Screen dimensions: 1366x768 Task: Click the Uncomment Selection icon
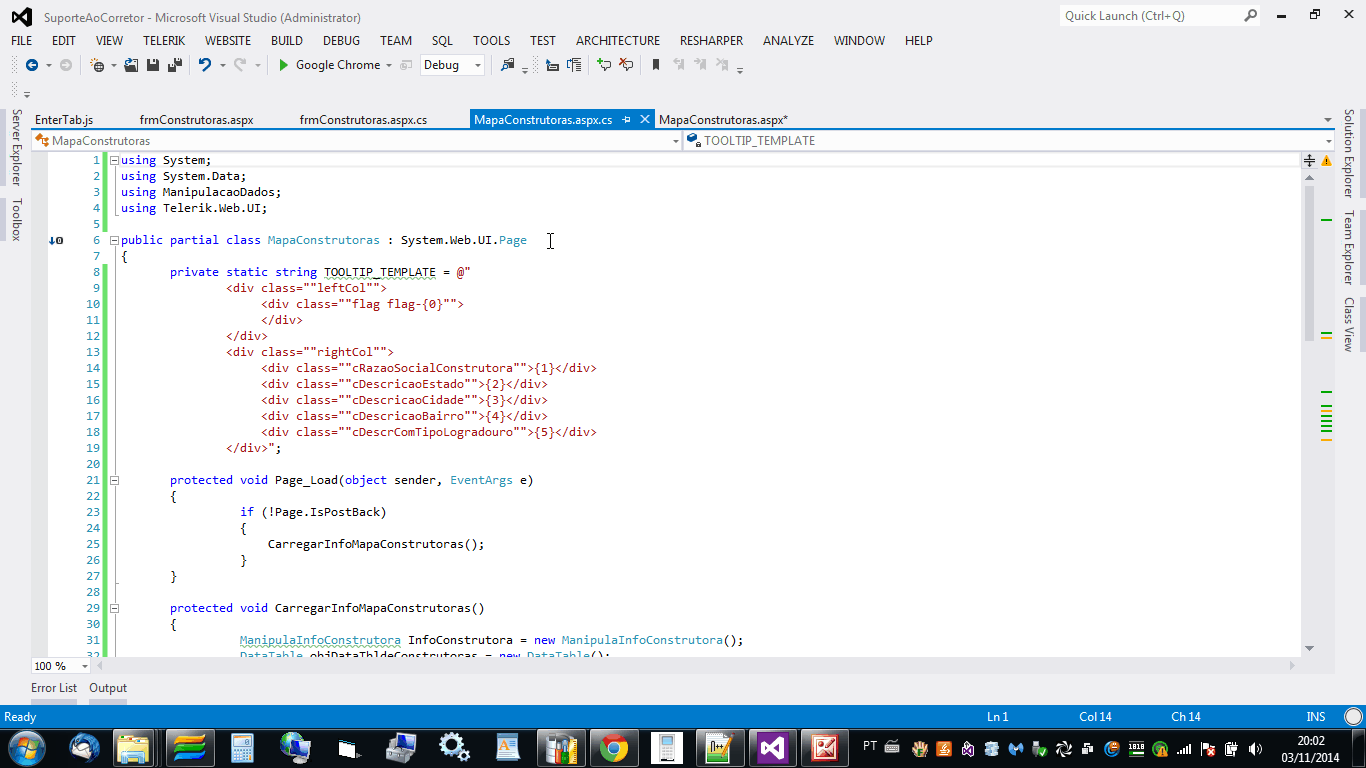point(626,65)
